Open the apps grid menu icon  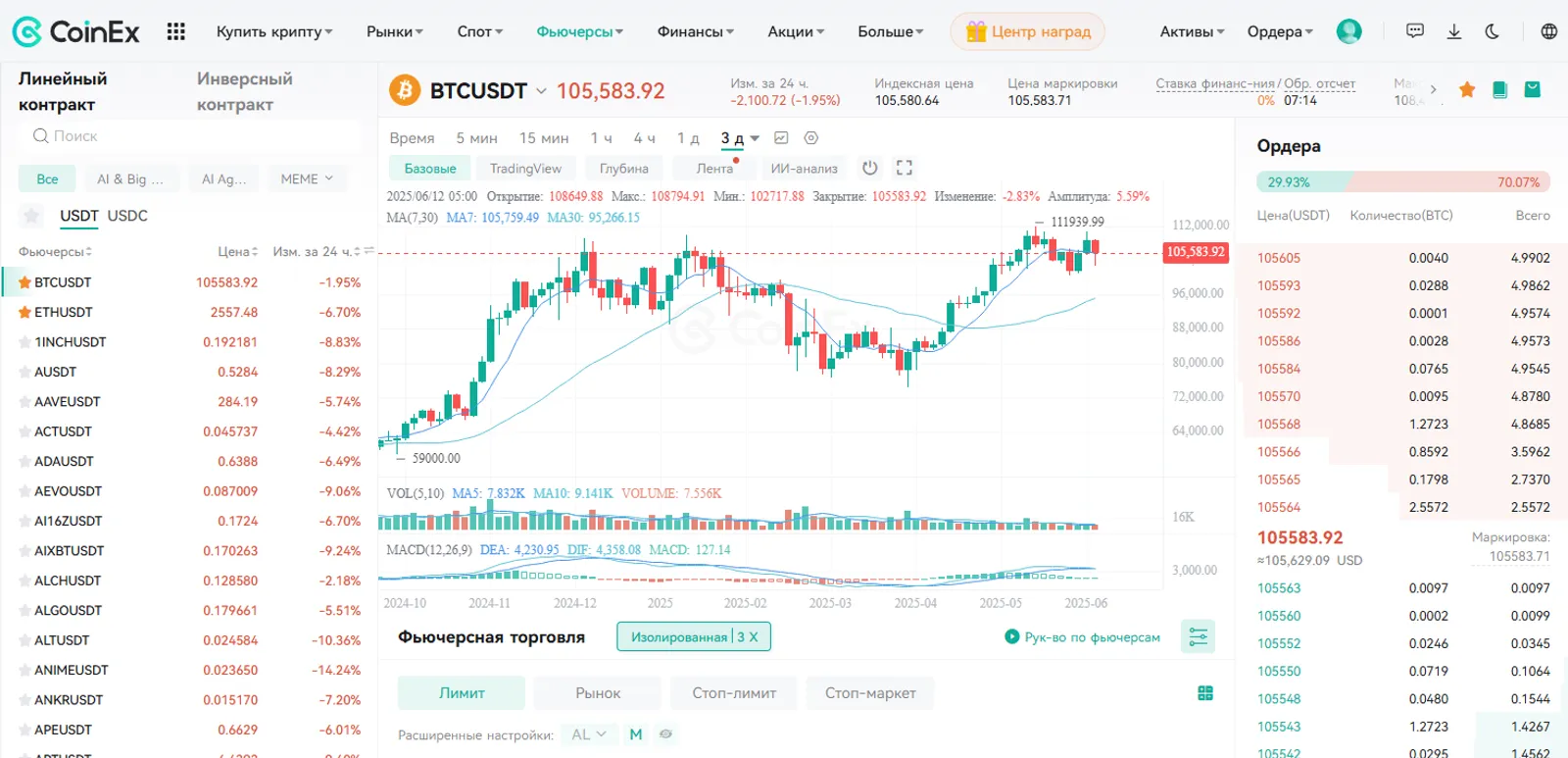click(175, 31)
